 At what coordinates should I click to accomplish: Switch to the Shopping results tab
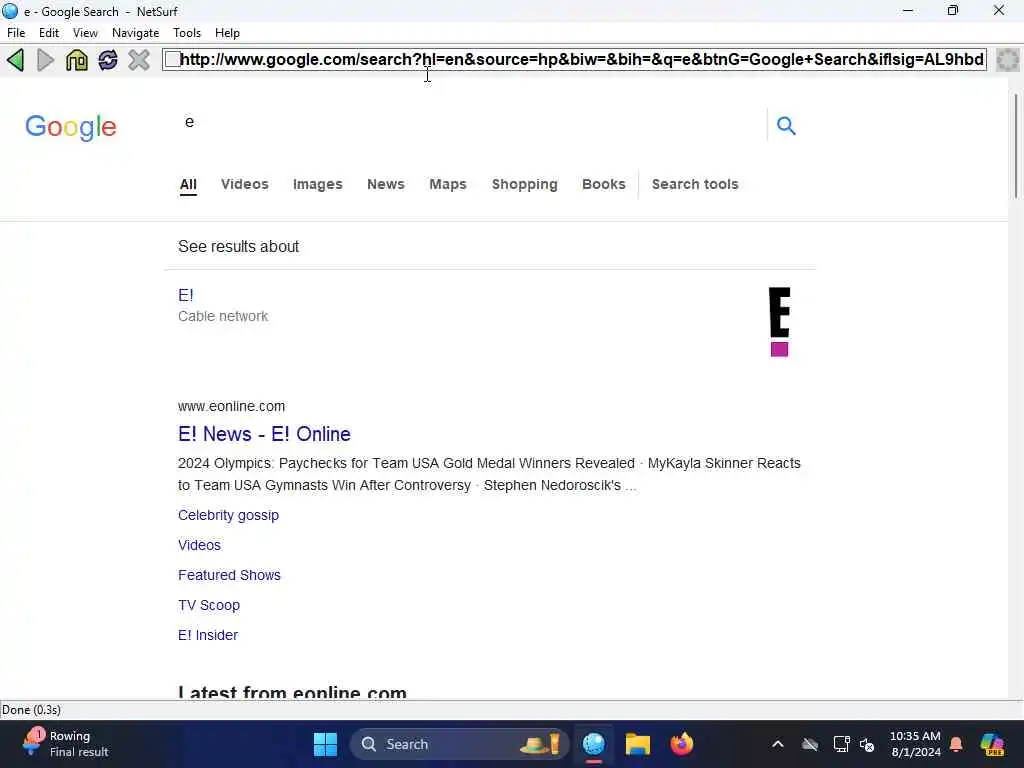524,184
